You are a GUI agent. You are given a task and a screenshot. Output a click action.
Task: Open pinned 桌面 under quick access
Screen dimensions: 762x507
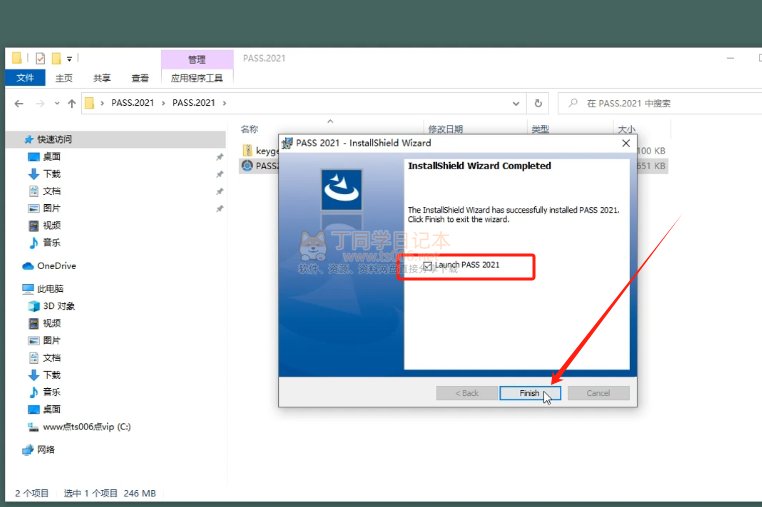52,157
